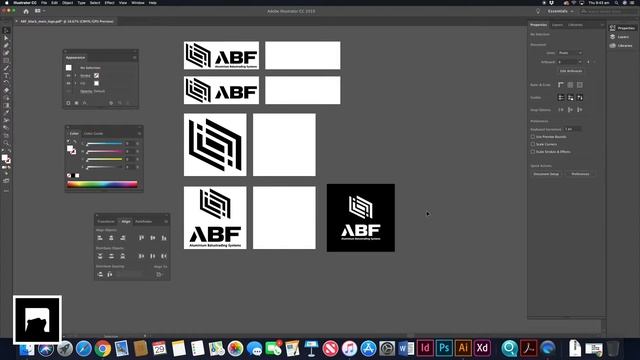Click Vertical Align Center icon

pos(153,238)
